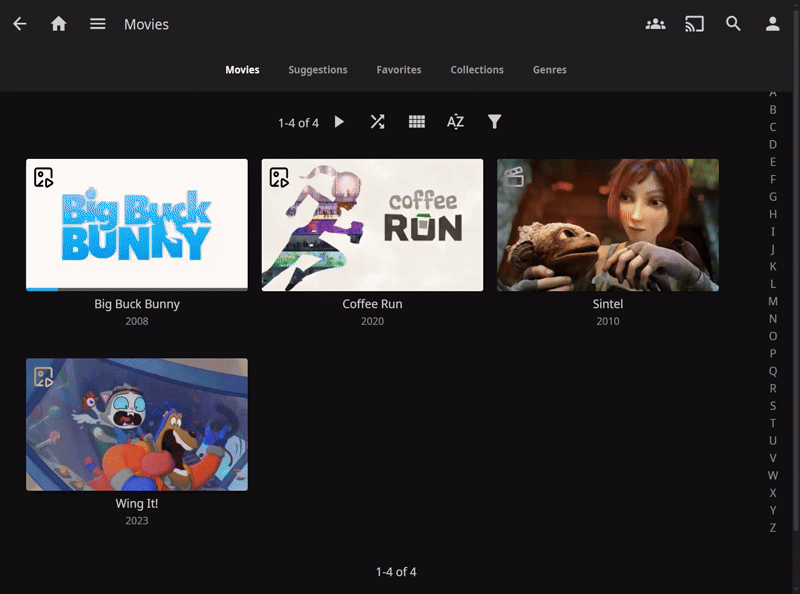Click media icon on Big Buck Bunny card

(x=43, y=178)
